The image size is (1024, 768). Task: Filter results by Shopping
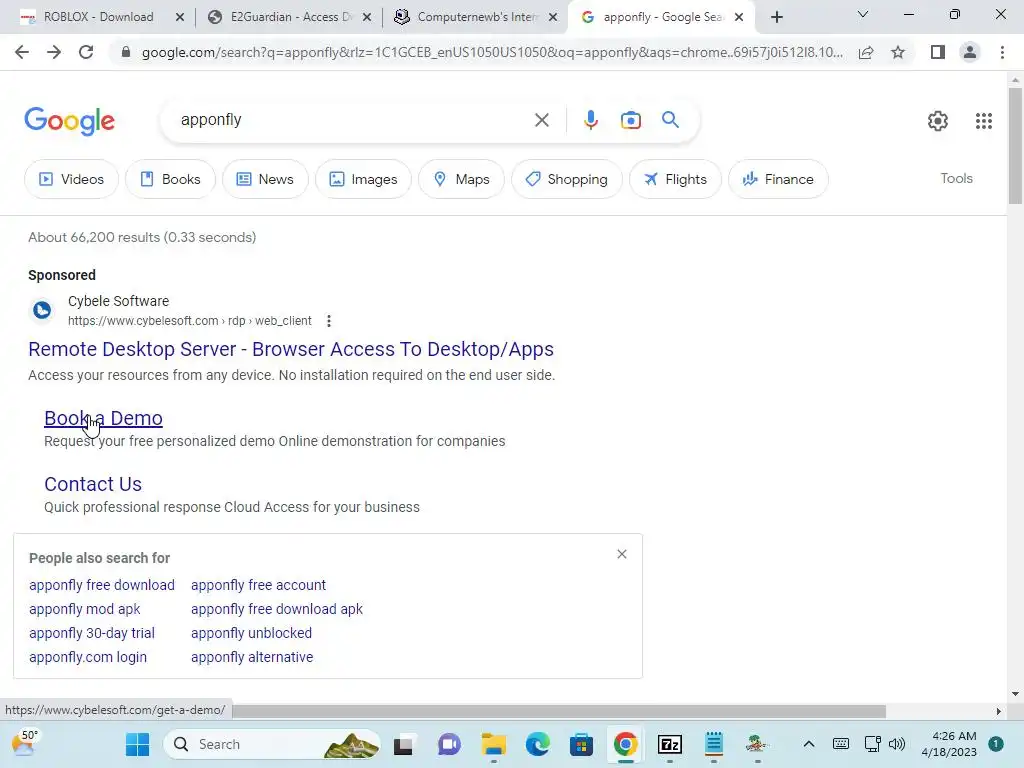click(x=566, y=179)
